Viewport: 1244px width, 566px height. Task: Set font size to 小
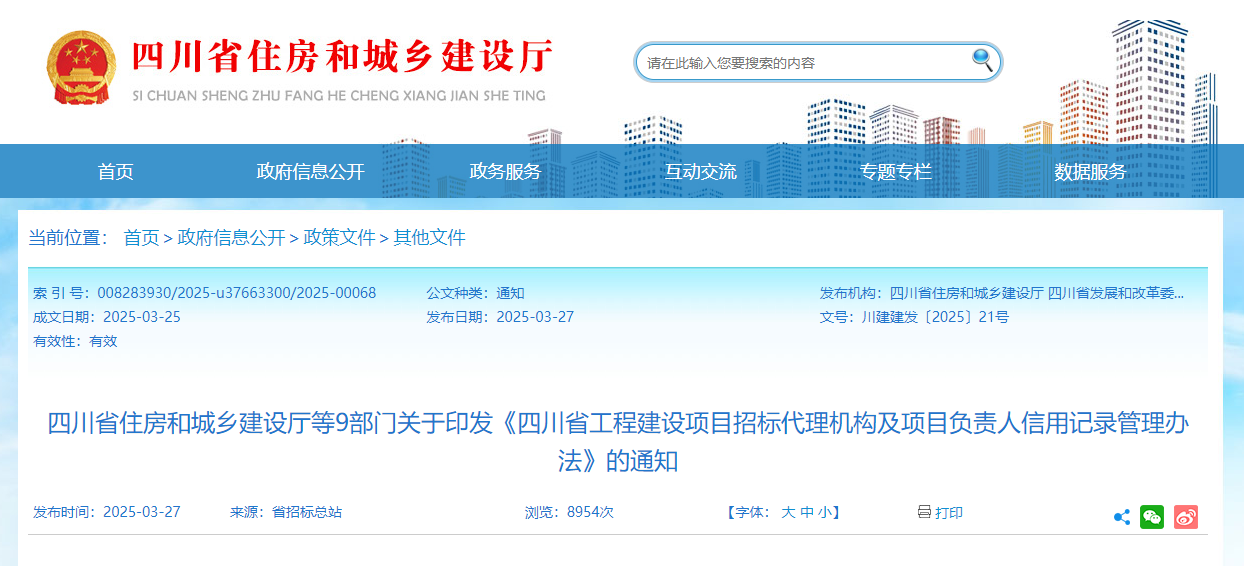point(823,512)
